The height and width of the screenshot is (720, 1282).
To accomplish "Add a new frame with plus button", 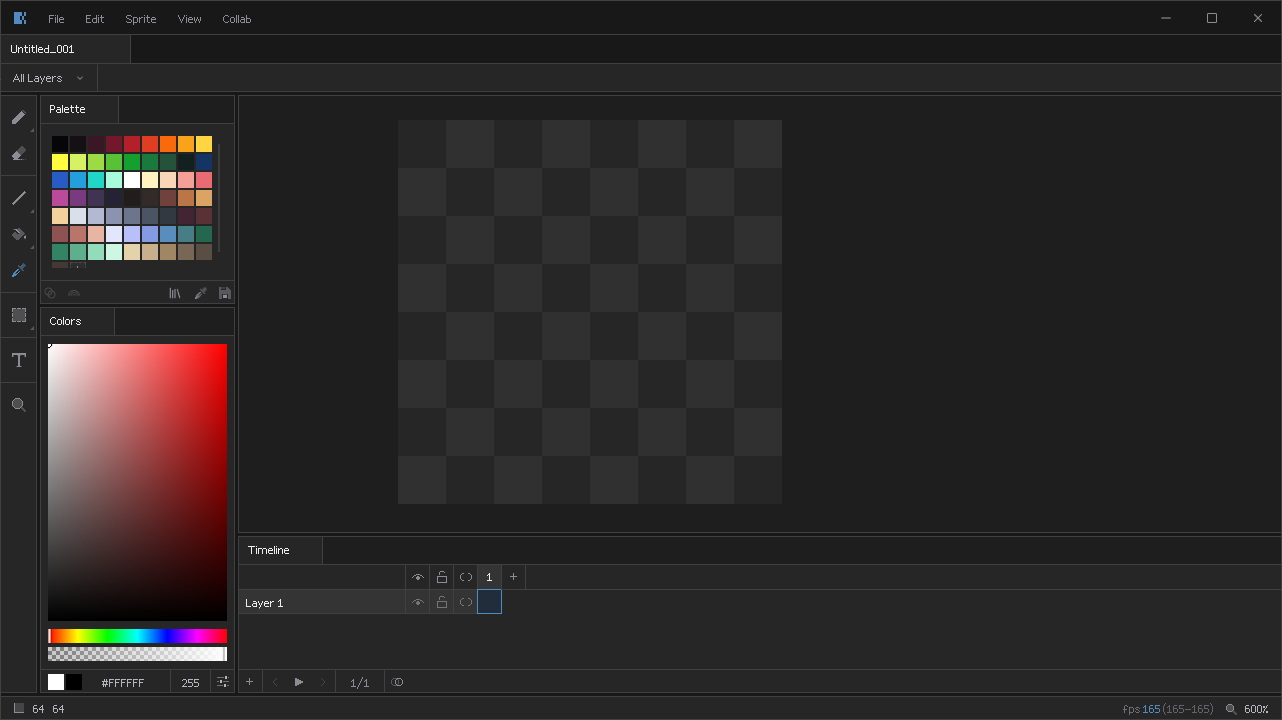I will click(x=513, y=577).
